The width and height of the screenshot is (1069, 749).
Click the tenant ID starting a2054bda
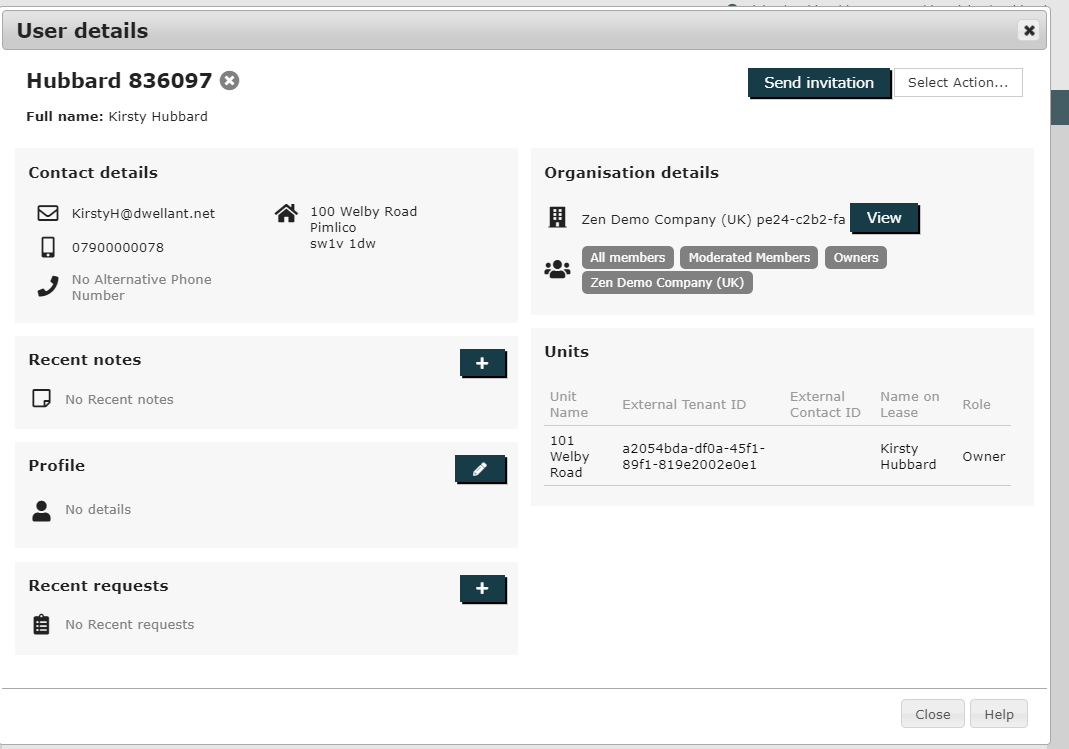(x=693, y=457)
